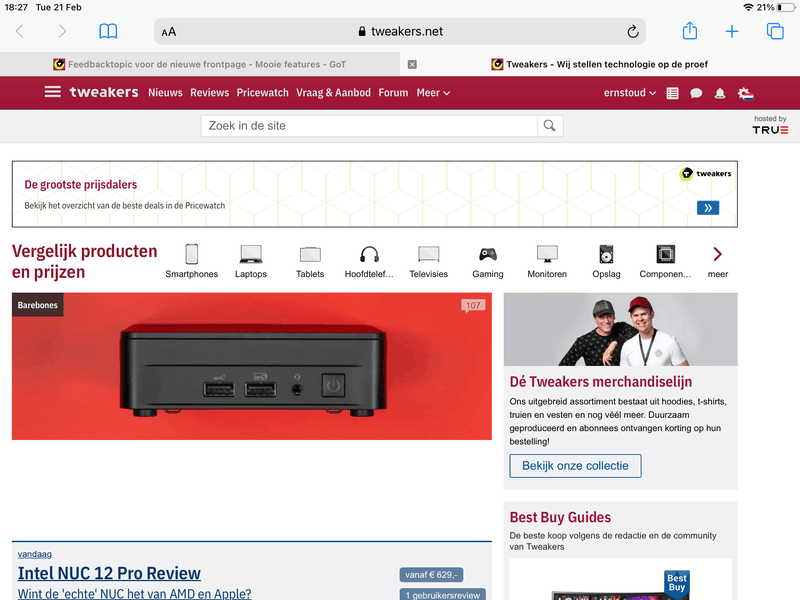The height and width of the screenshot is (600, 800).
Task: Click the blue double-arrow banner button
Action: [708, 208]
